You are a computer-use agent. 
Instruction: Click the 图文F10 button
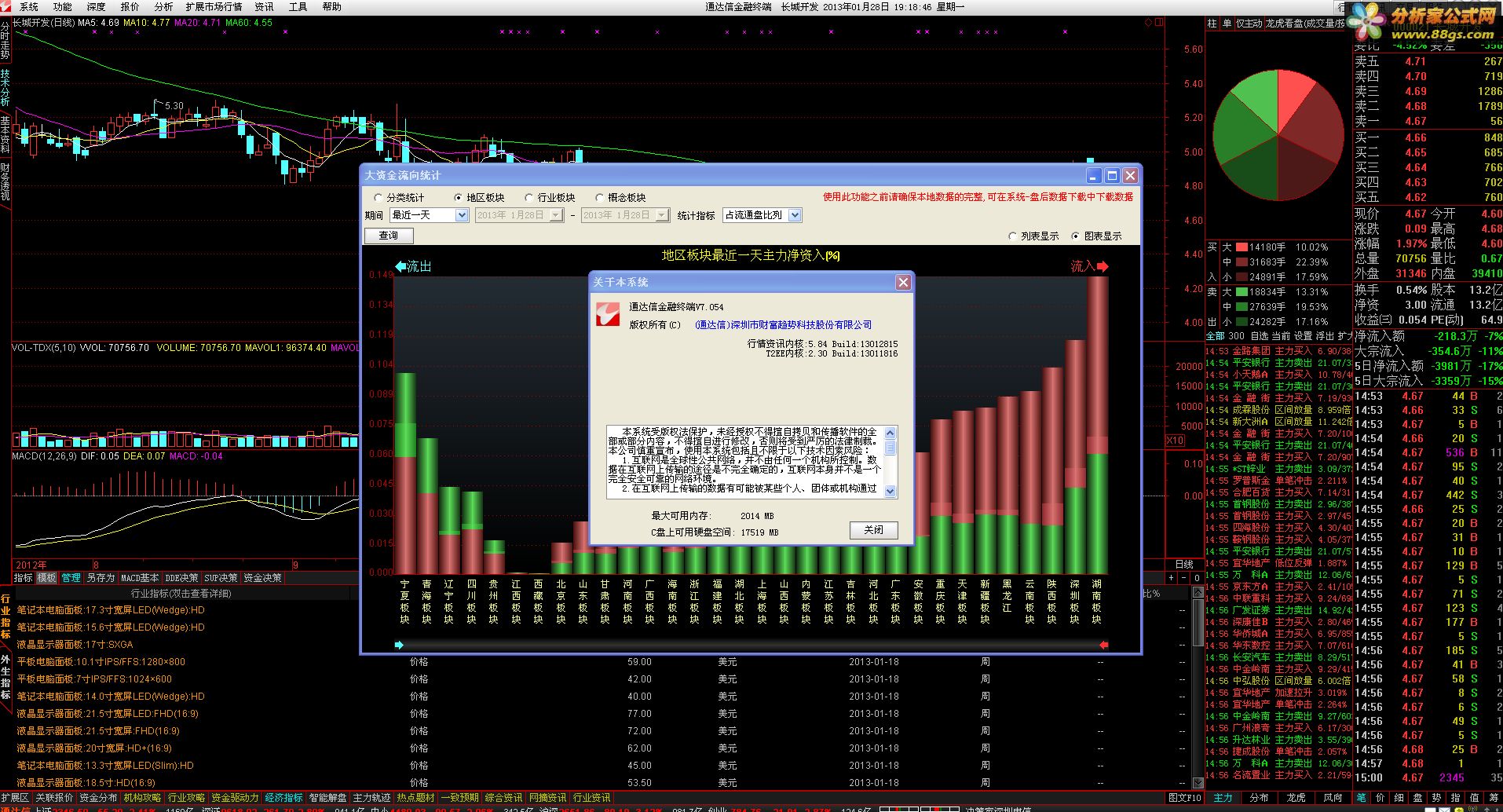(x=1185, y=798)
